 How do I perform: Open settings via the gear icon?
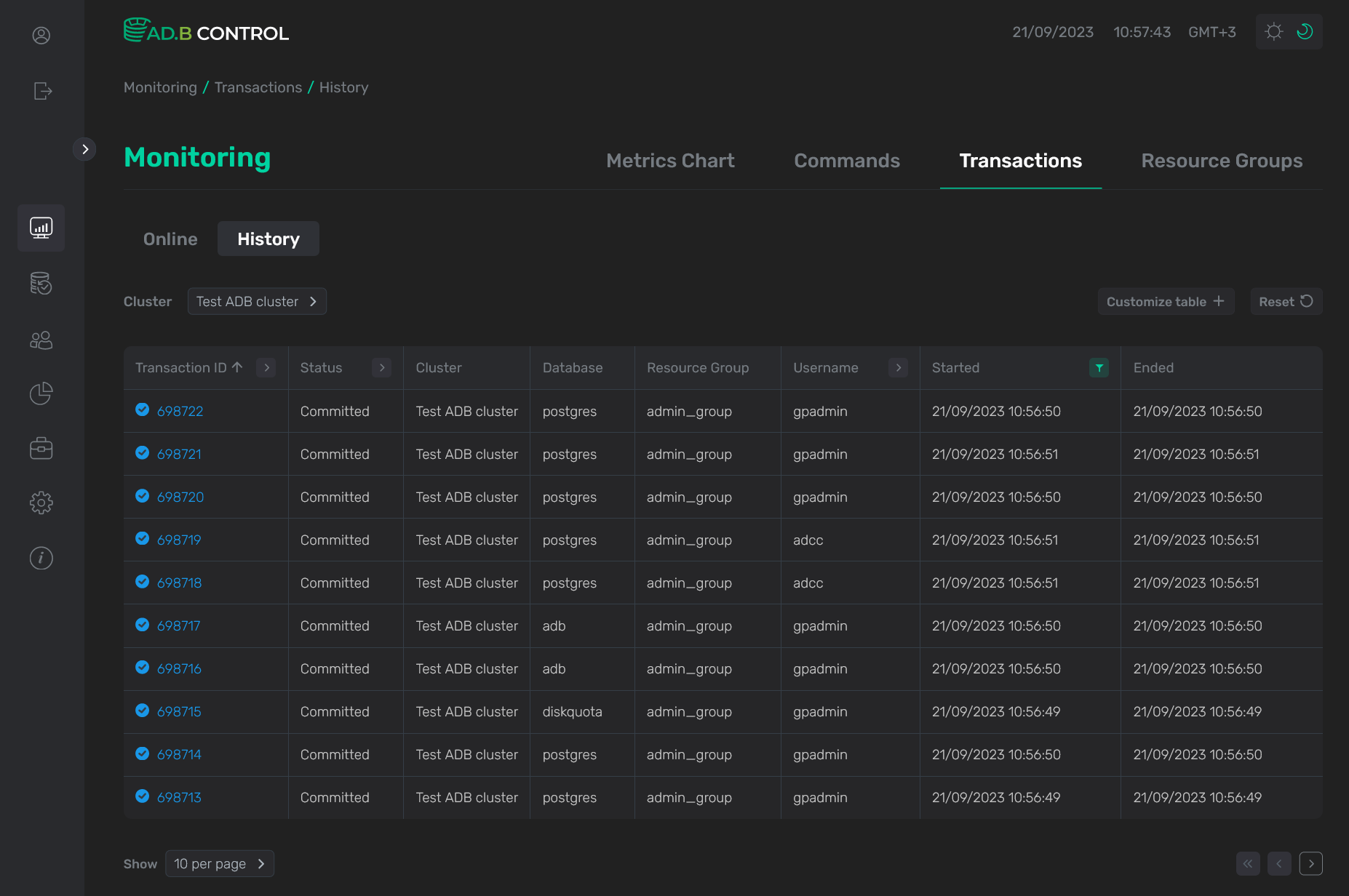[x=41, y=503]
